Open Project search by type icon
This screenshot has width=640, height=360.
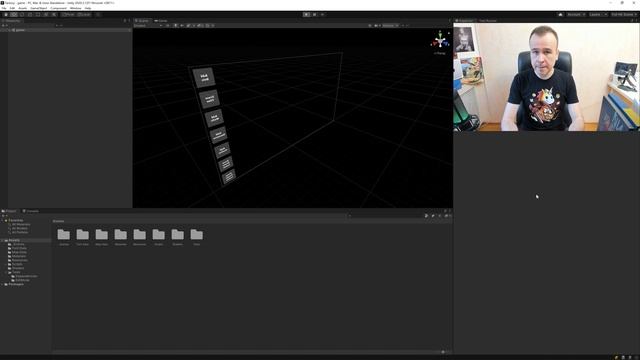(x=426, y=216)
